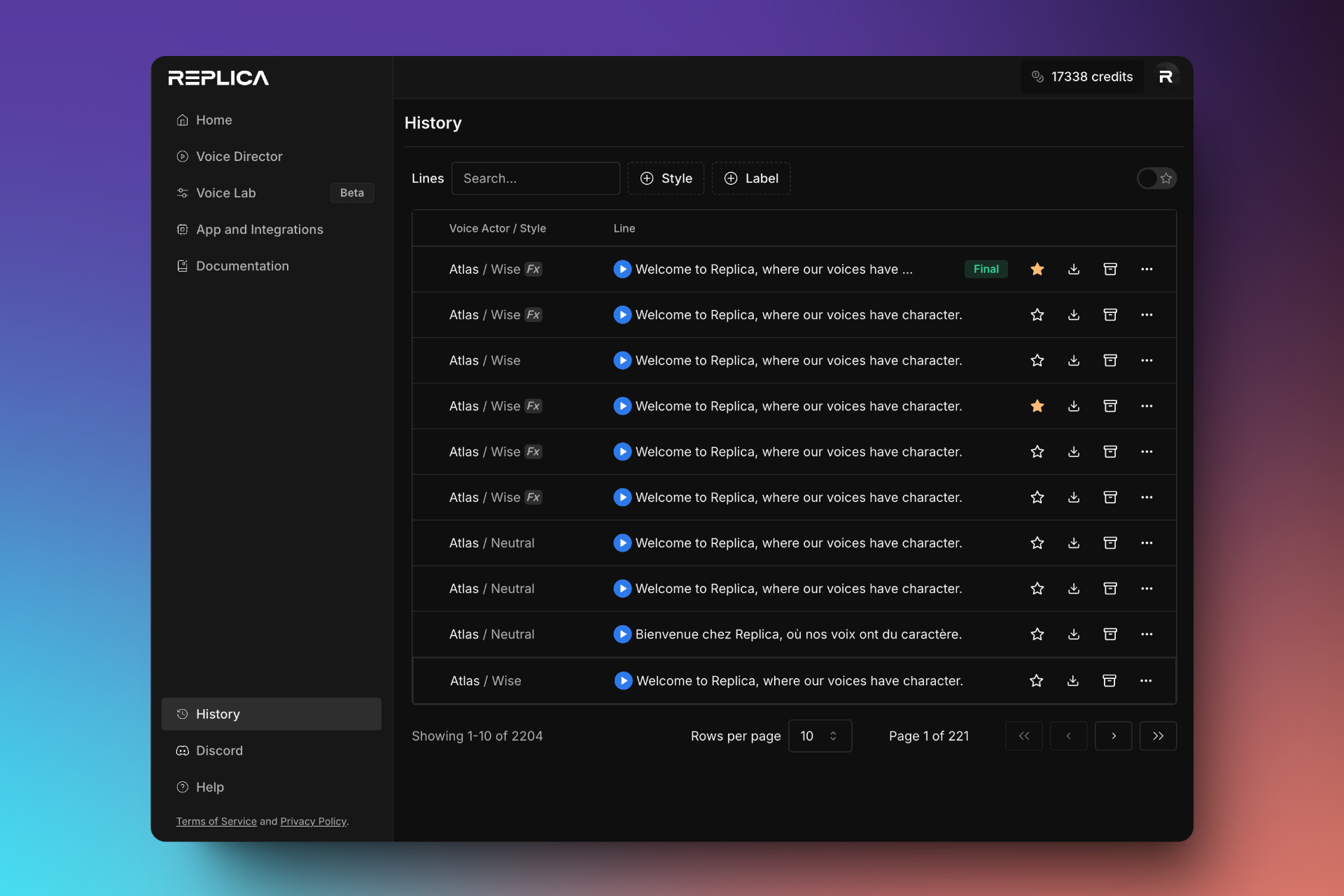
Task: Play the line labeled Final
Action: (622, 269)
